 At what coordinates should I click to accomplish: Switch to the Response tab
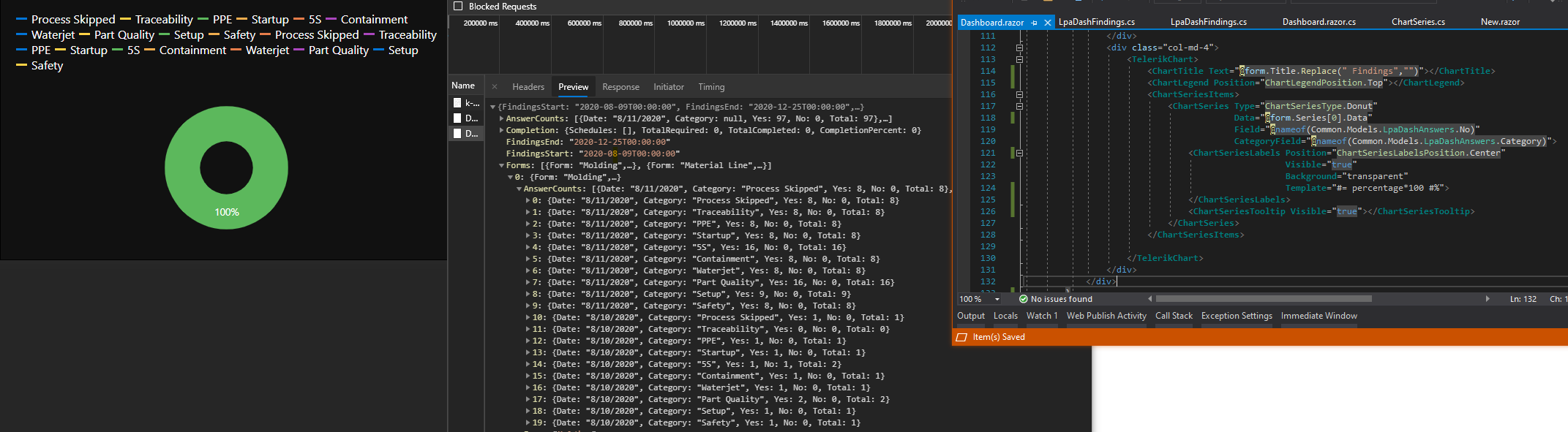[620, 87]
